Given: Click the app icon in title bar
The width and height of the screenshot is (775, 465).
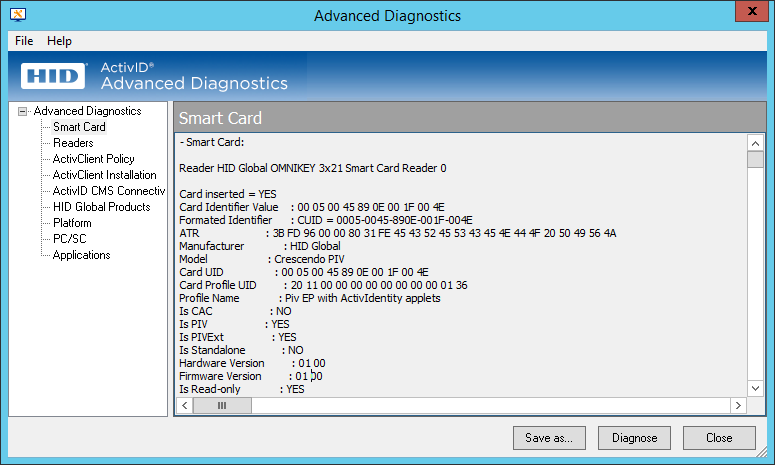Looking at the screenshot, I should click(x=18, y=15).
